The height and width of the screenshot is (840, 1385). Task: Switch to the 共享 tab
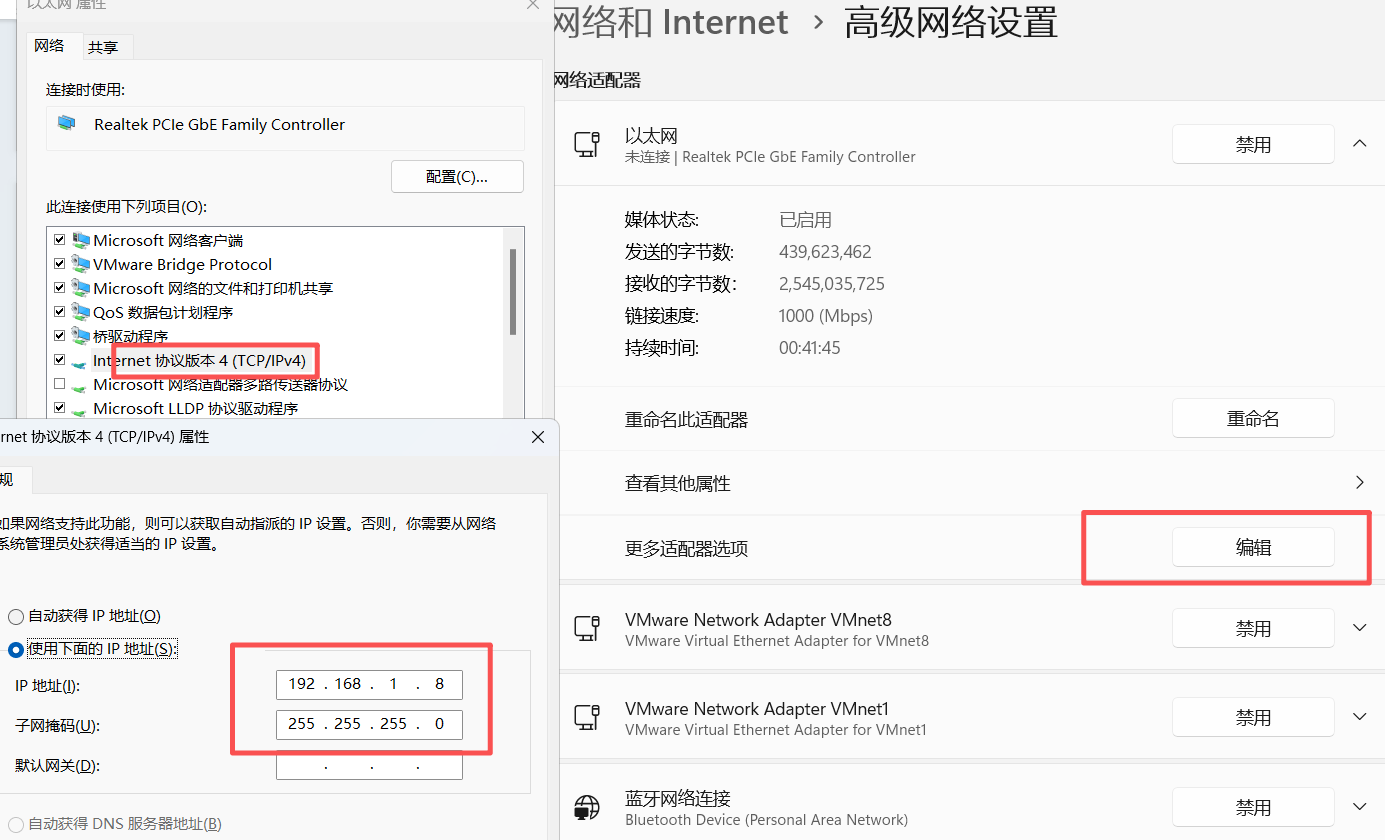103,47
